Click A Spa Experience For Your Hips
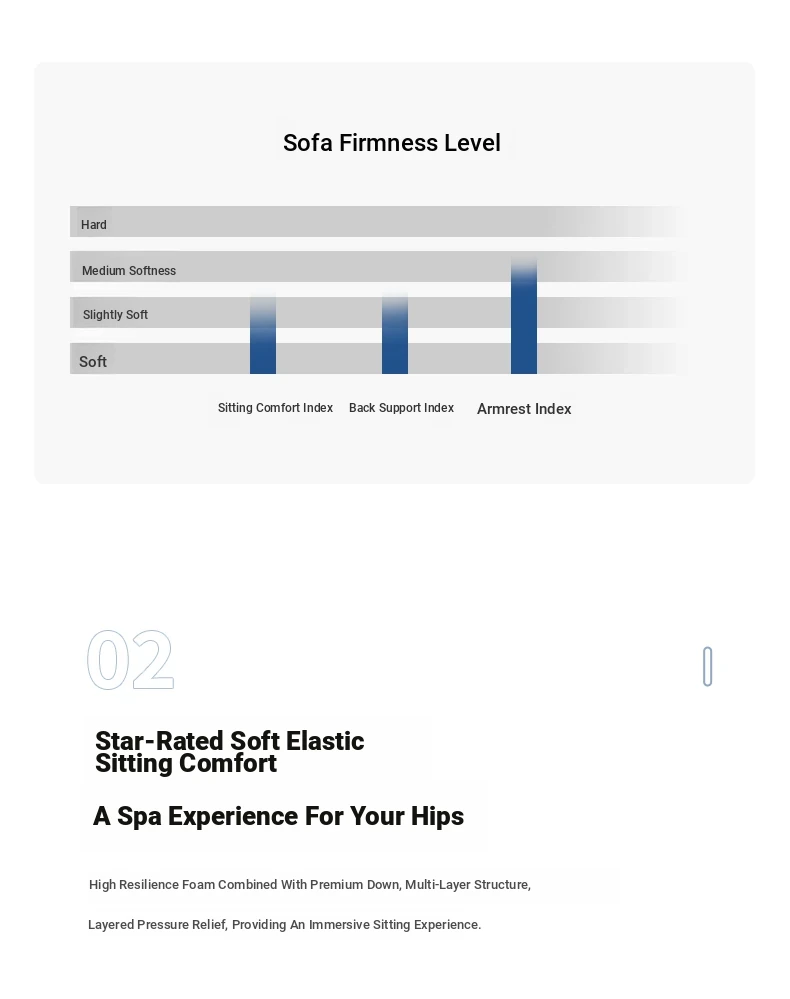This screenshot has height=999, width=790. [278, 816]
